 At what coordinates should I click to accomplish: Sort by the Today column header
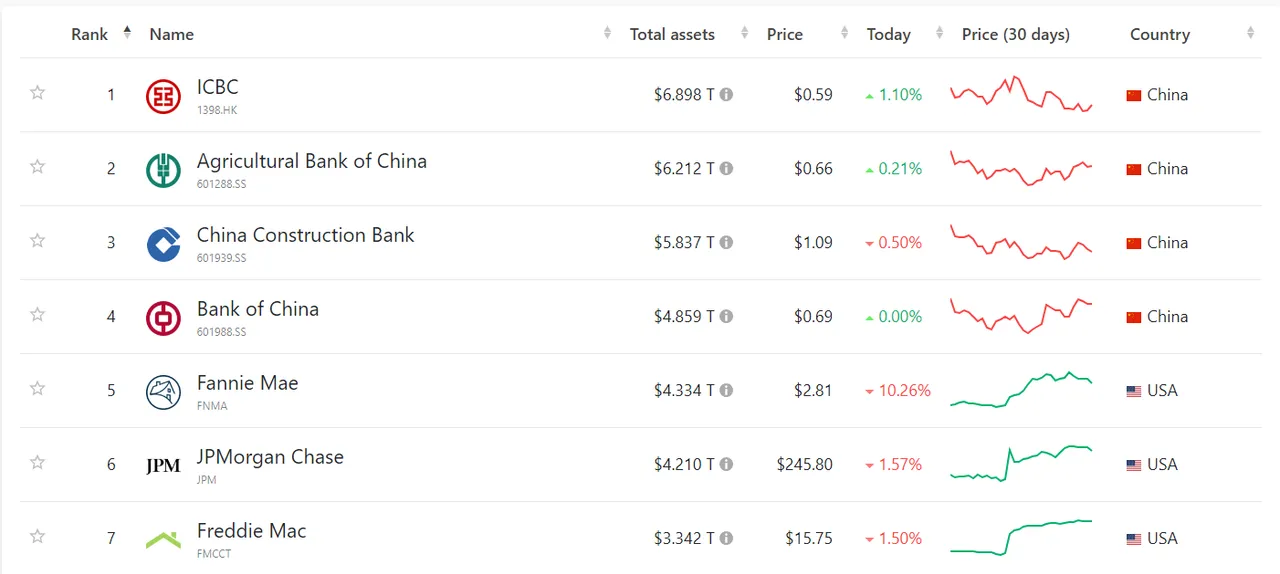tap(888, 34)
